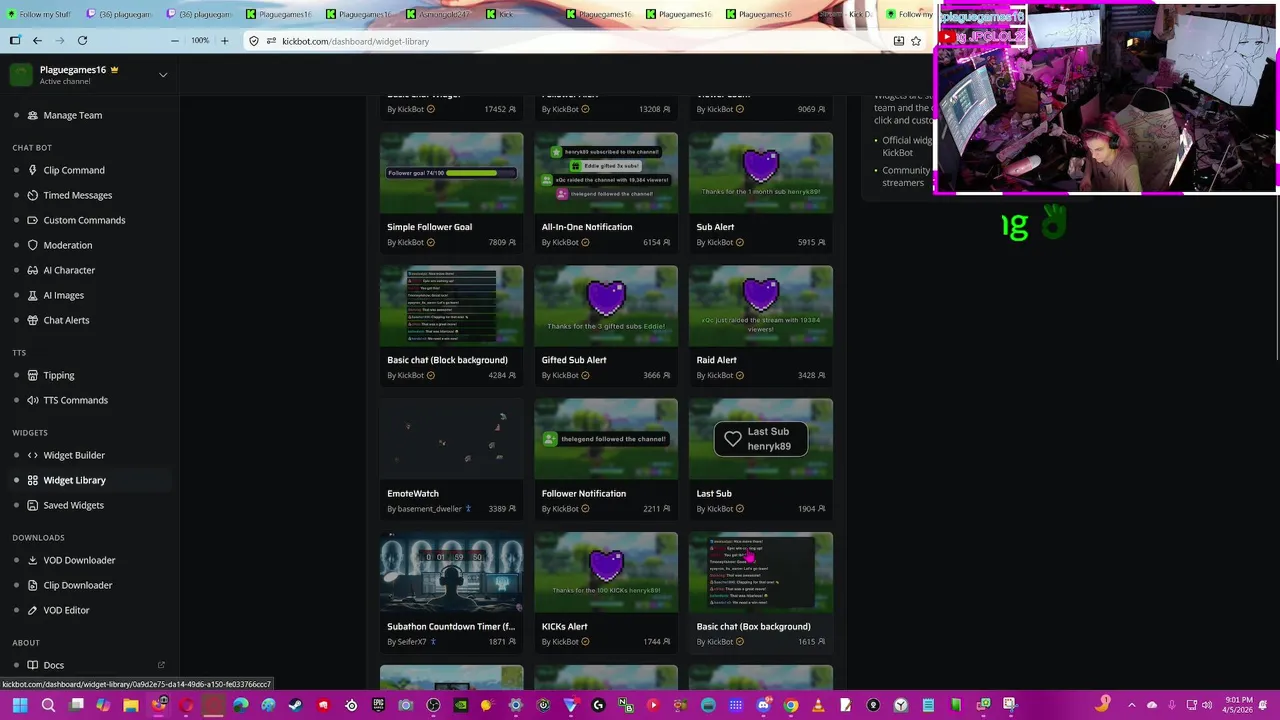Open Raid Alert widget thumbnail

point(760,305)
